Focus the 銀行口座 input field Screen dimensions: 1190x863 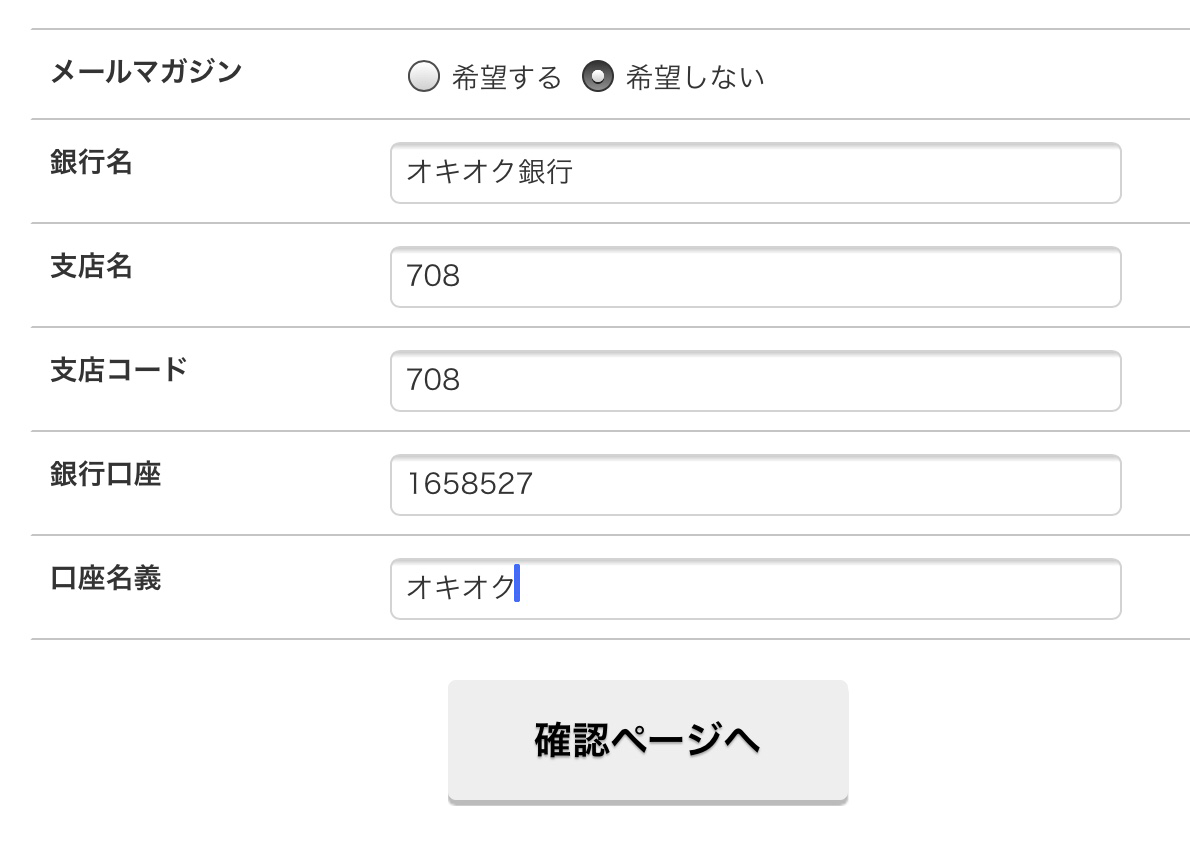755,485
